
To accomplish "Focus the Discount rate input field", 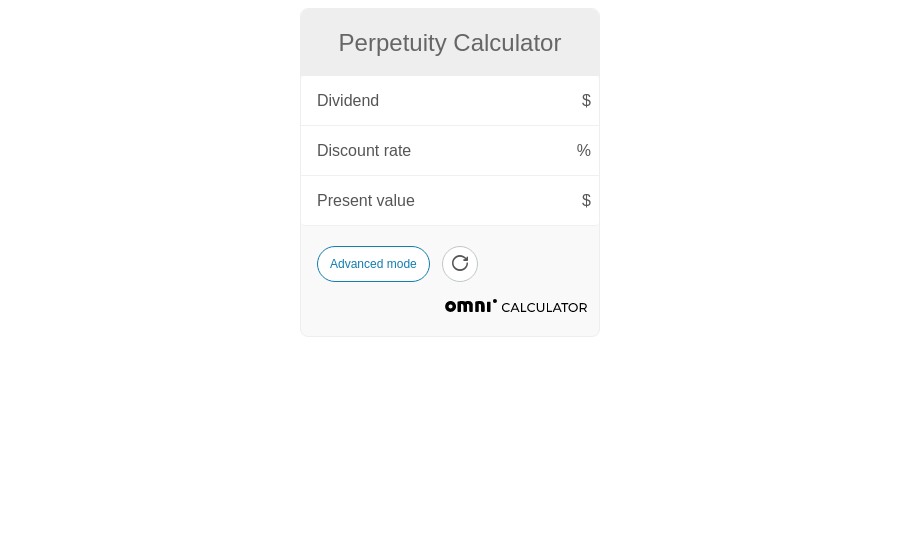I will (x=490, y=151).
